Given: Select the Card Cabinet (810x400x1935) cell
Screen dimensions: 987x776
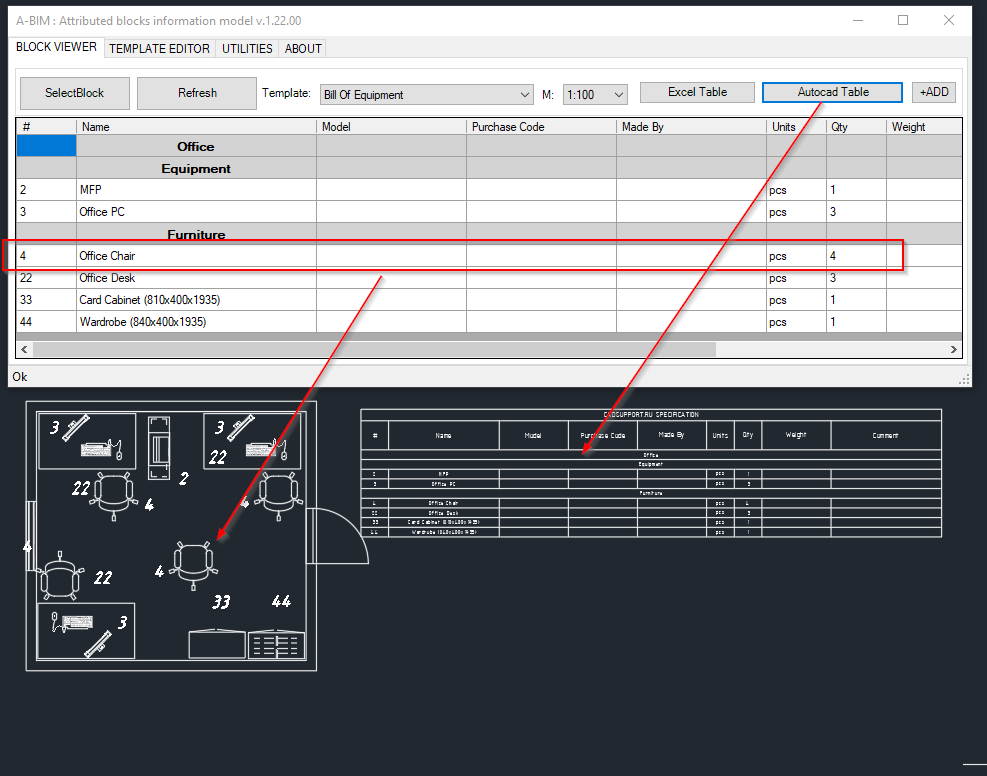Looking at the screenshot, I should (196, 300).
